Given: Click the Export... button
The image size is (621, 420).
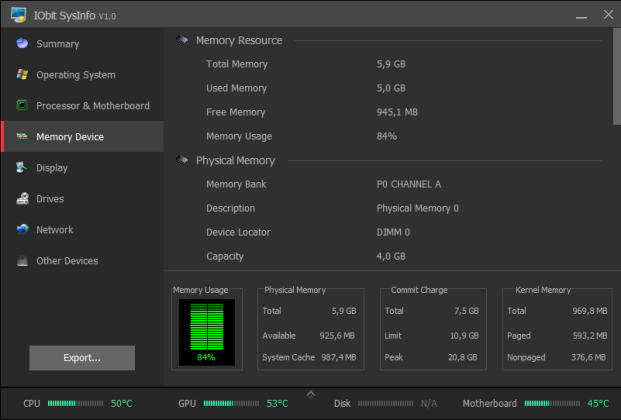Looking at the screenshot, I should coord(82,358).
